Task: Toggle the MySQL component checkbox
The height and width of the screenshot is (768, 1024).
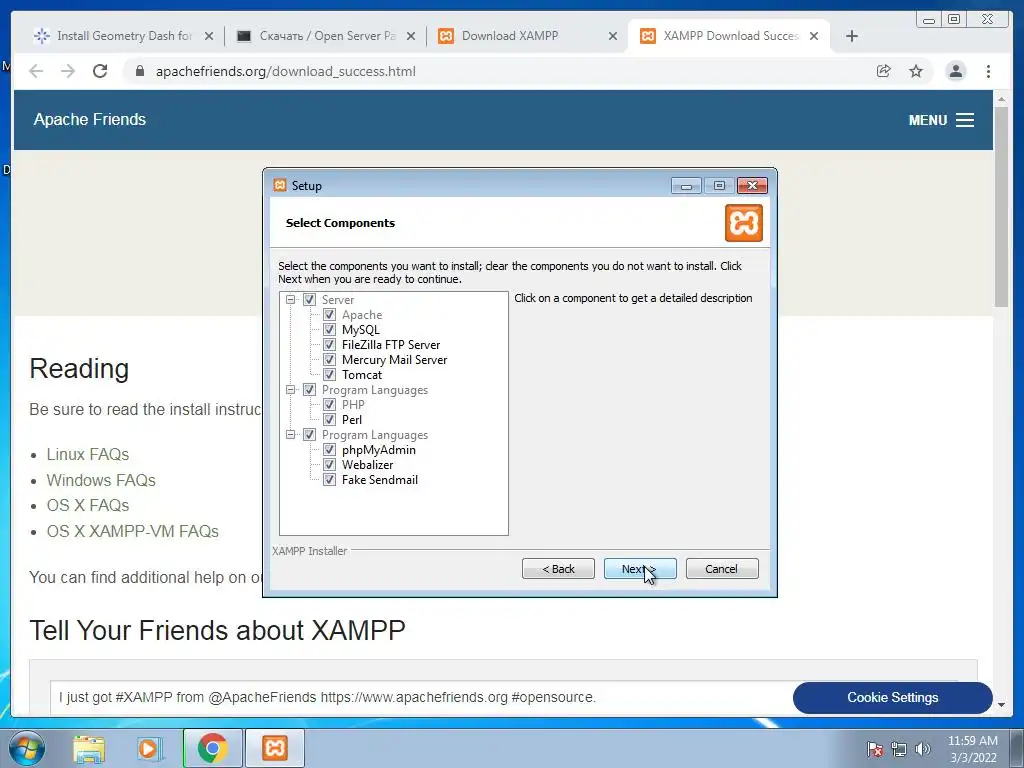Action: coord(329,330)
